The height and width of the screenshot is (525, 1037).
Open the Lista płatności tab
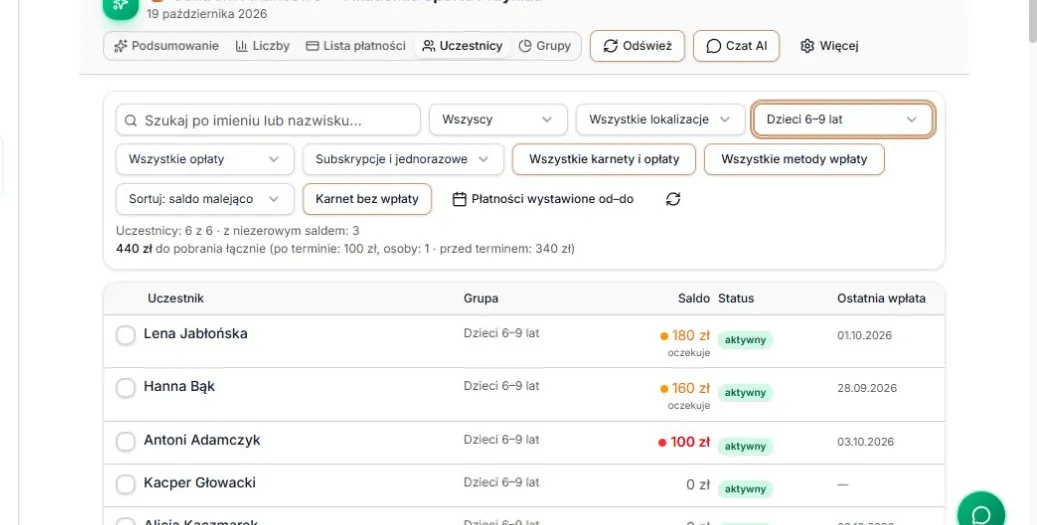[356, 46]
